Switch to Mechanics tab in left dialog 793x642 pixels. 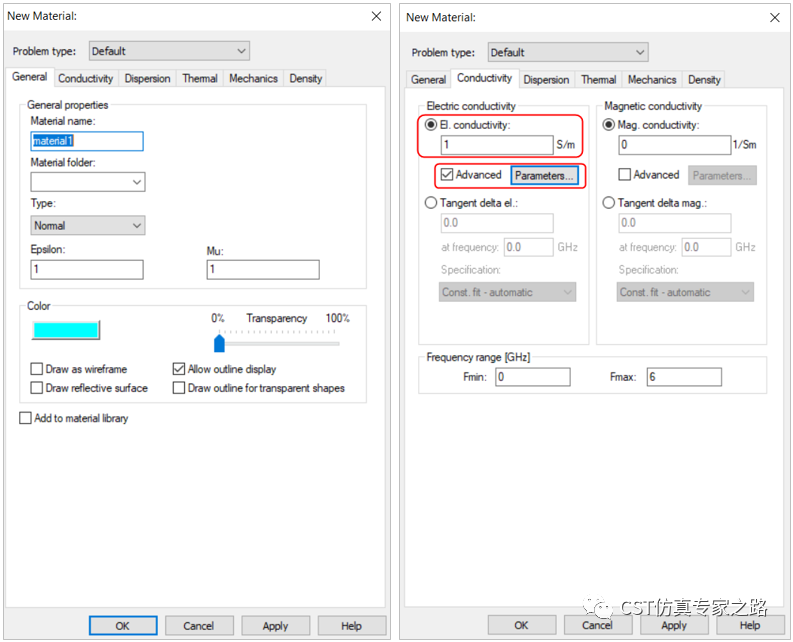[253, 78]
